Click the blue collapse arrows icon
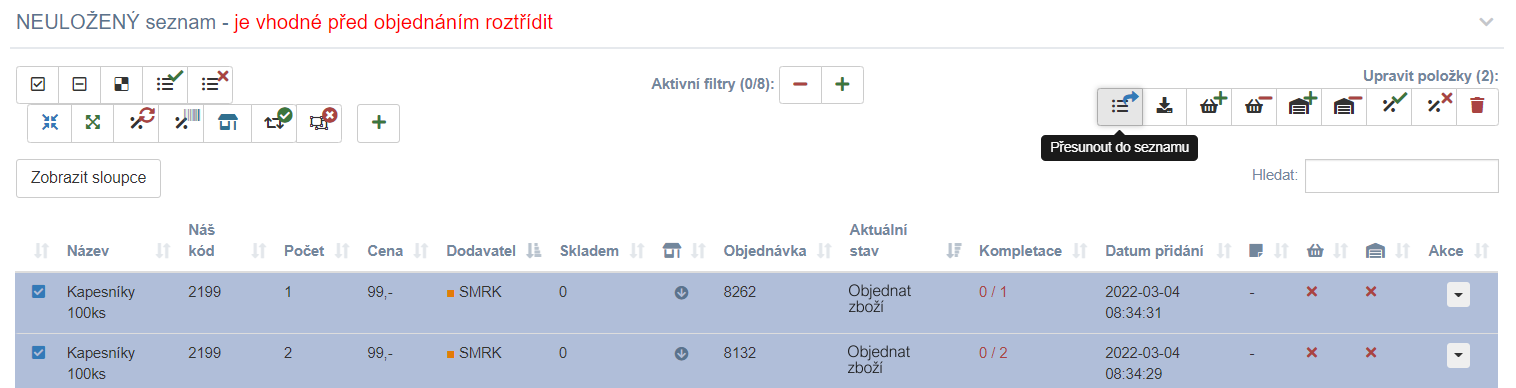This screenshot has width=1516, height=388. (x=50, y=122)
